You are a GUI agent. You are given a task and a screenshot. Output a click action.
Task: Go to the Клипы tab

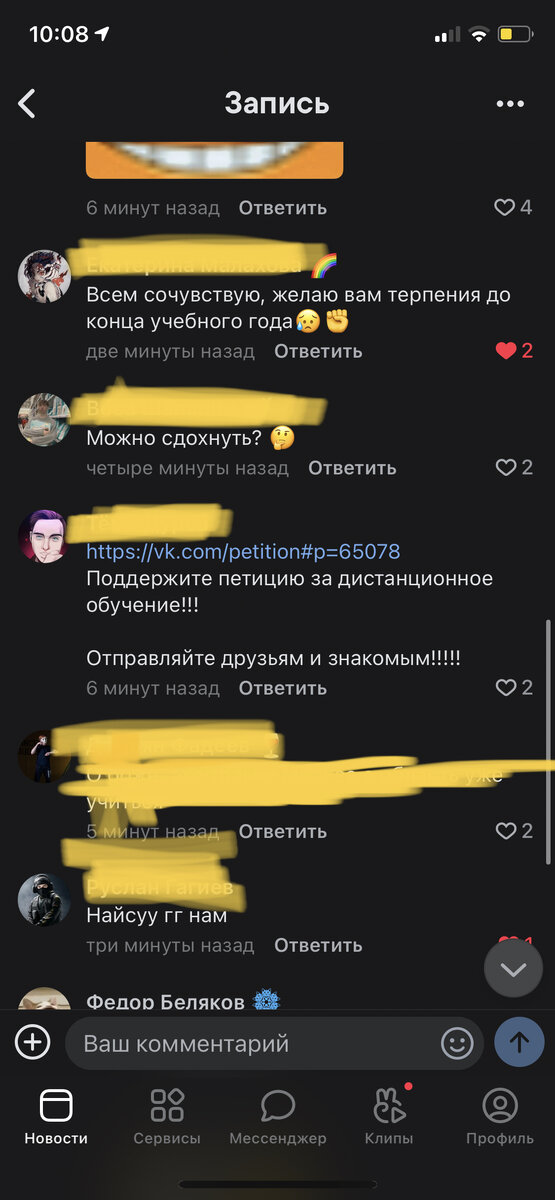click(x=389, y=1117)
